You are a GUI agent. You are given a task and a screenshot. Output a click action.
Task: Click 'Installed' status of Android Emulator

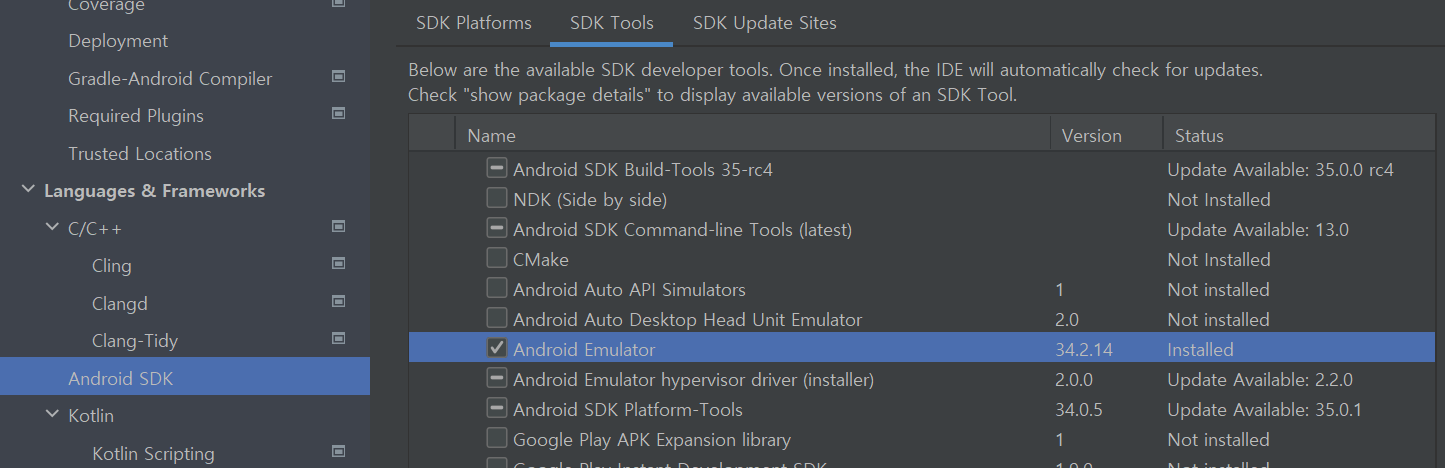point(1200,349)
